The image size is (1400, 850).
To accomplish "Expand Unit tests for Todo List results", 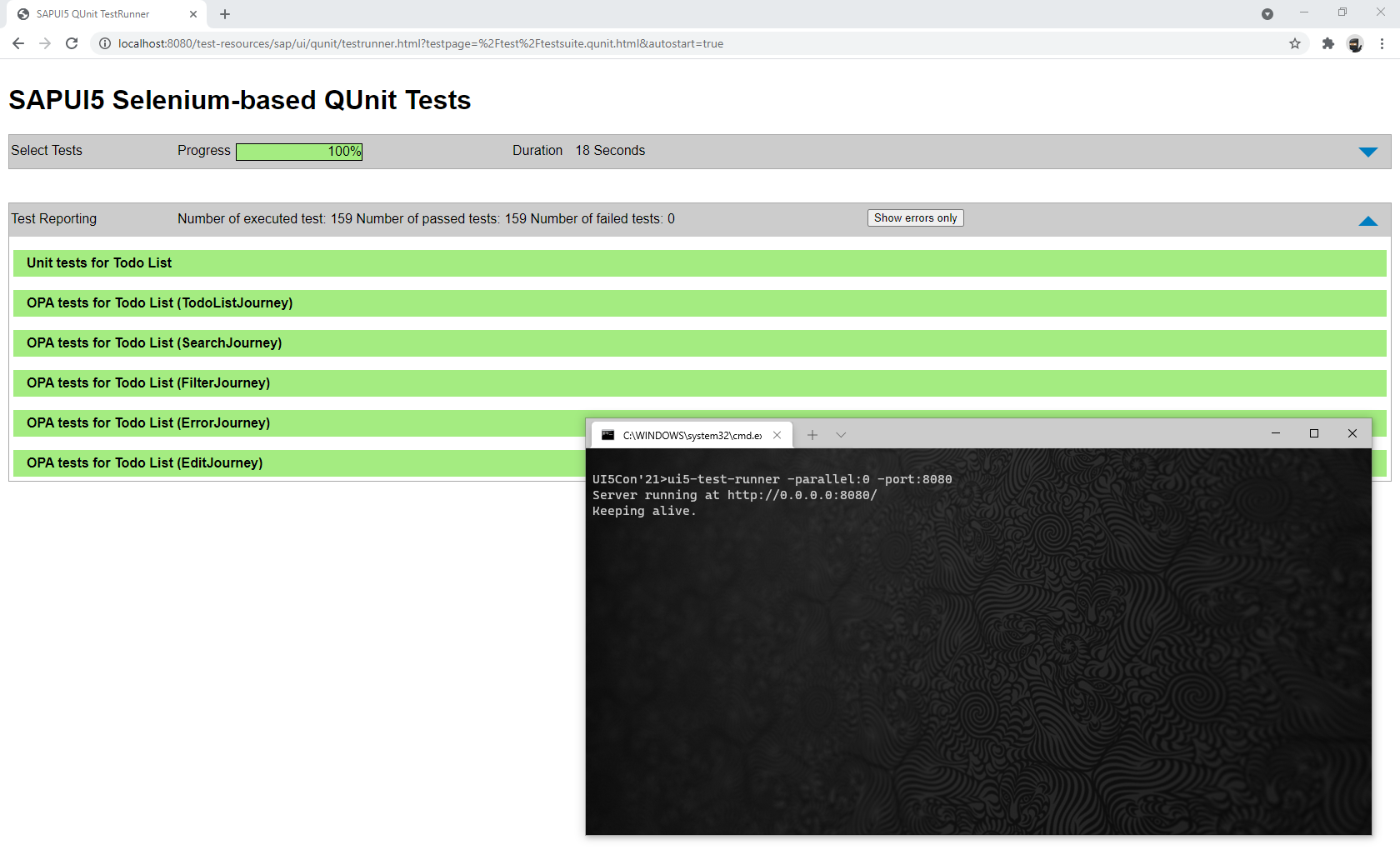I will pyautogui.click(x=99, y=263).
